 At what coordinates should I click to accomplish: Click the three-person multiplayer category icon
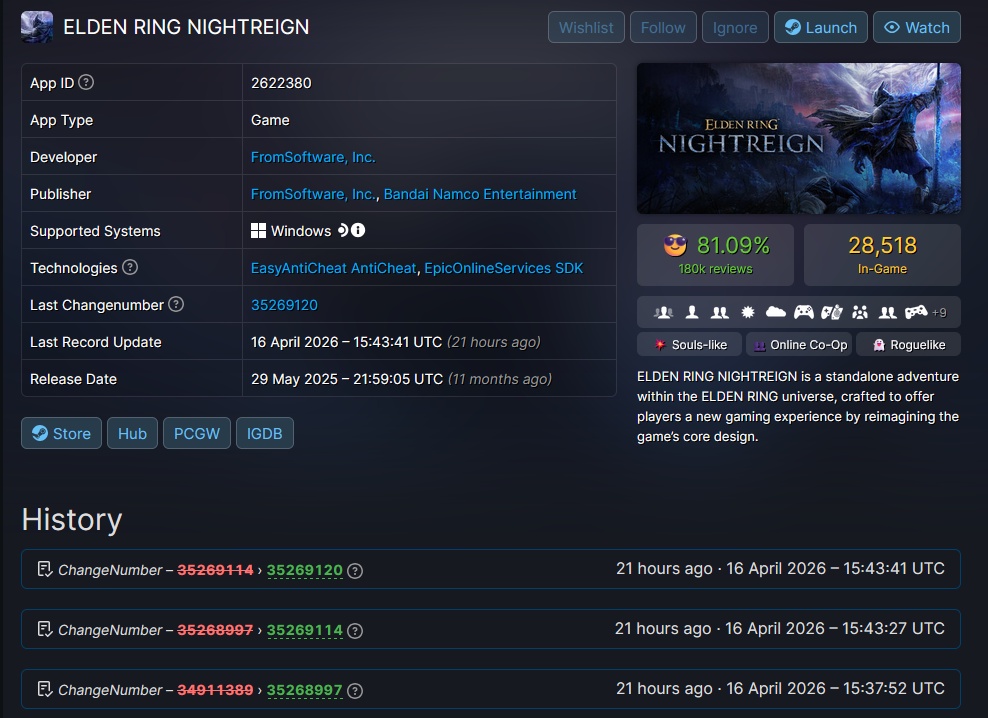click(x=663, y=312)
